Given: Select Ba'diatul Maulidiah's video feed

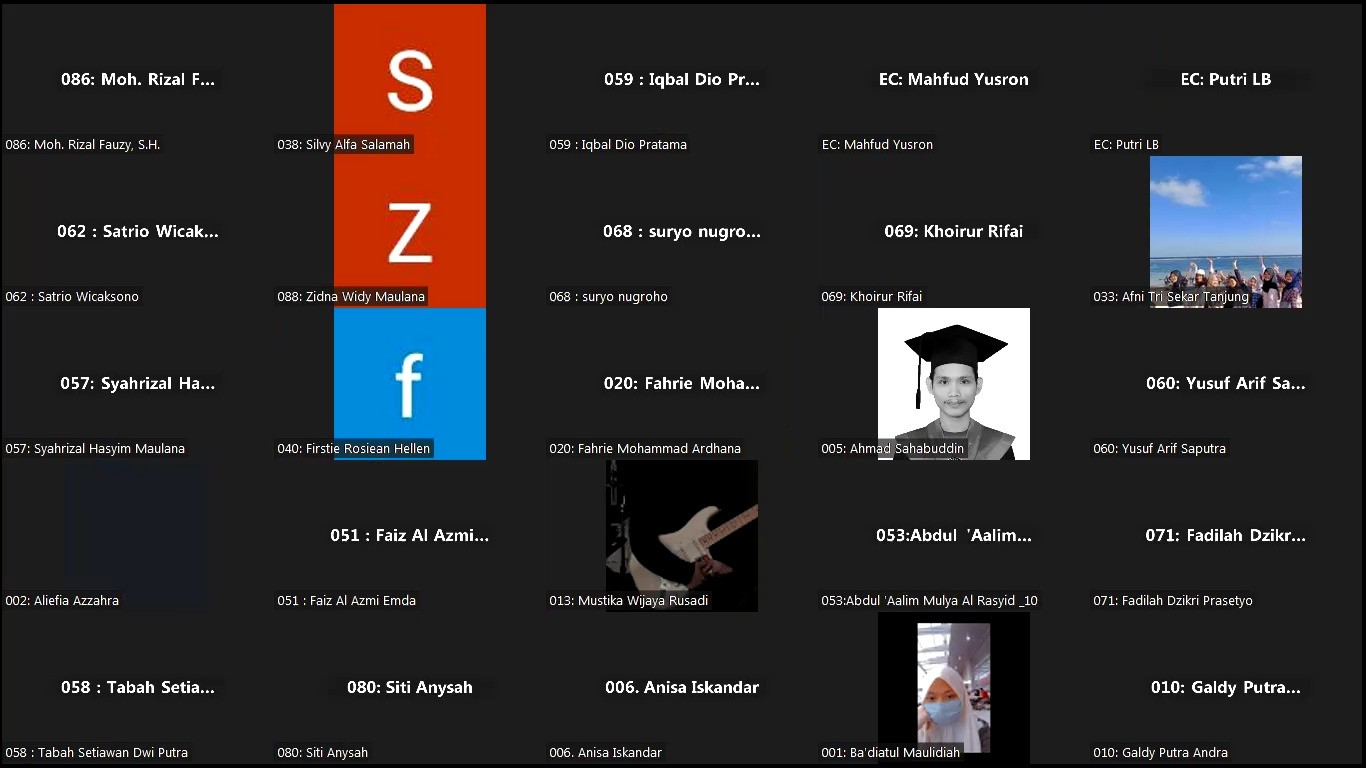Looking at the screenshot, I should coord(953,687).
